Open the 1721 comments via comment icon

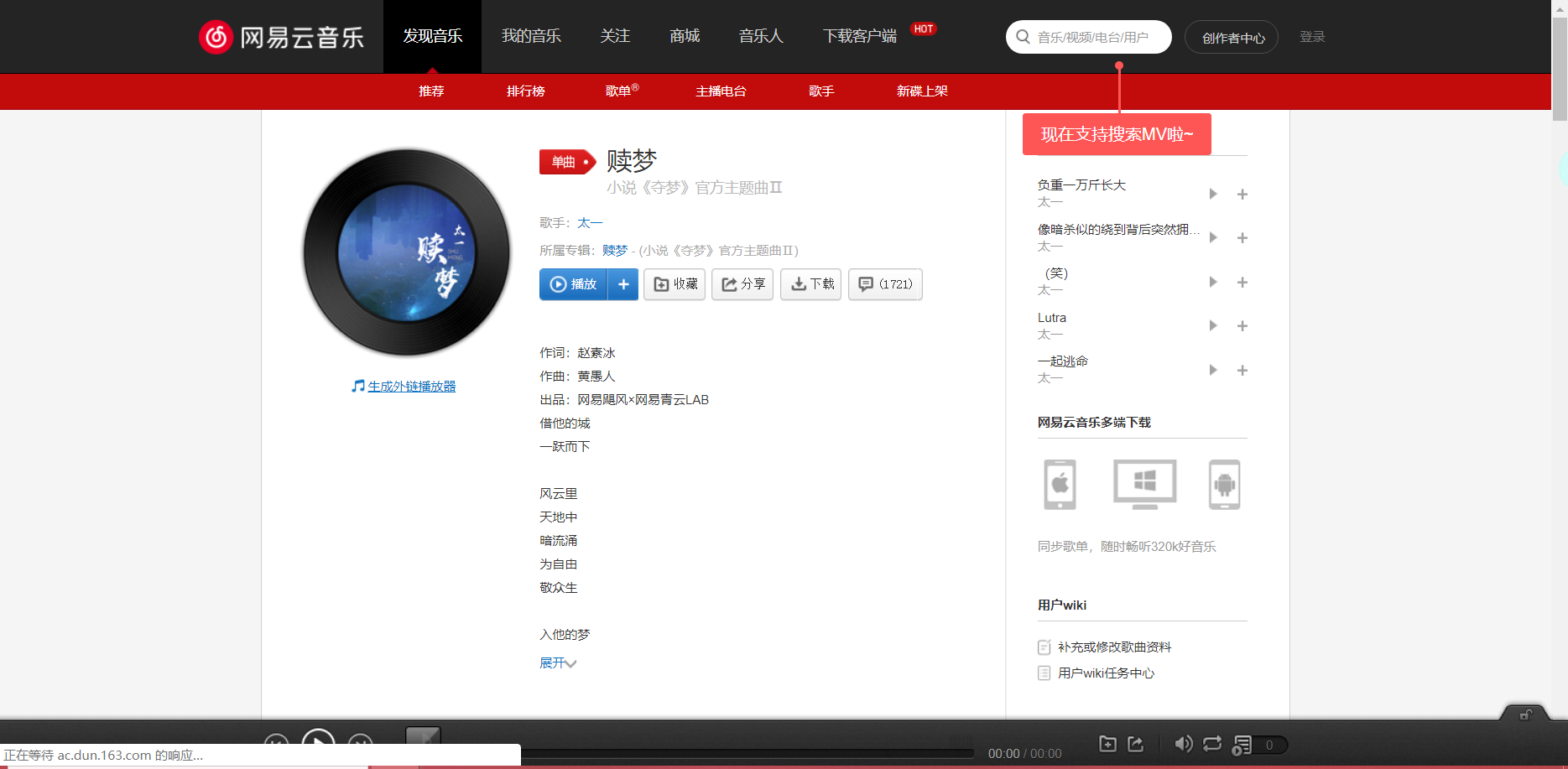[884, 284]
